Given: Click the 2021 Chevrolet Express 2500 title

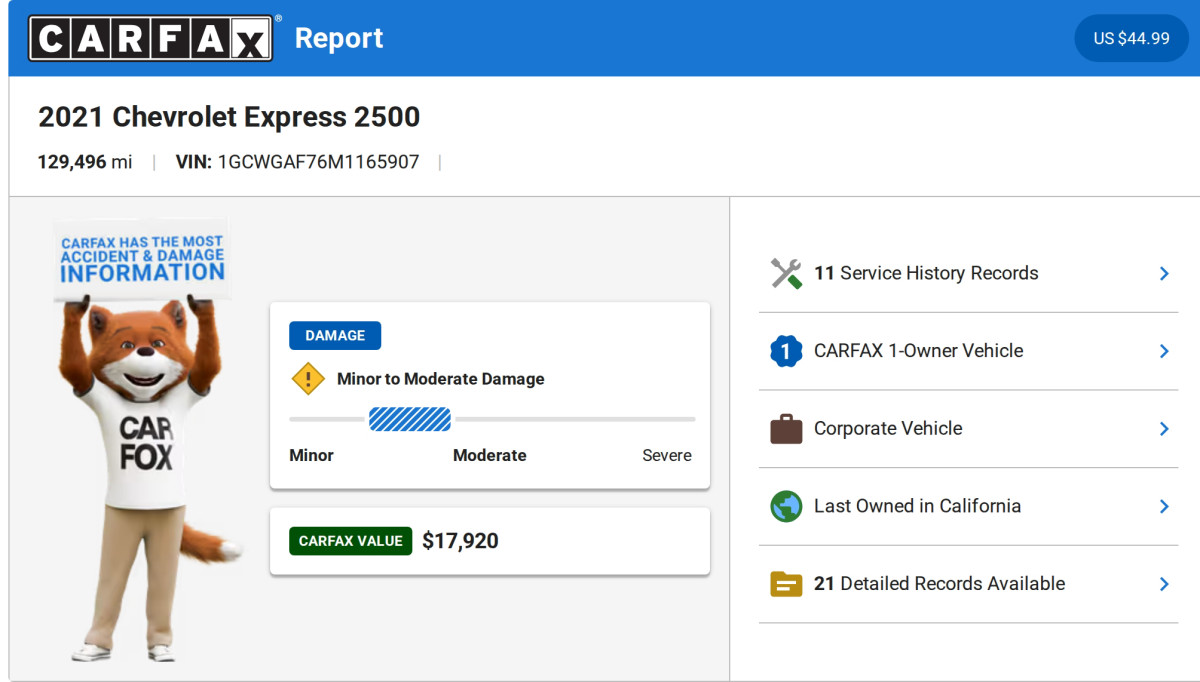Looking at the screenshot, I should coord(229,117).
